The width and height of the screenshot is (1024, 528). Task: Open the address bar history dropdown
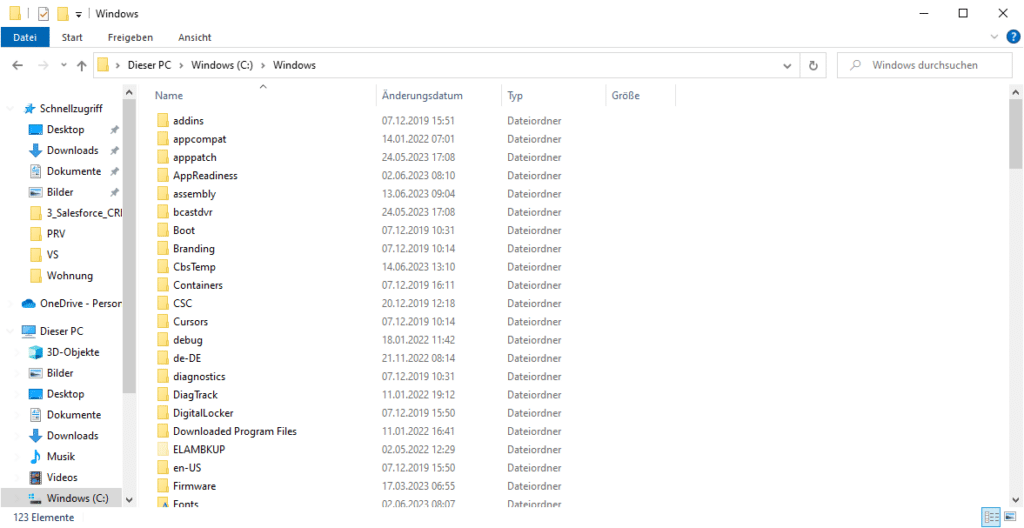[x=788, y=65]
